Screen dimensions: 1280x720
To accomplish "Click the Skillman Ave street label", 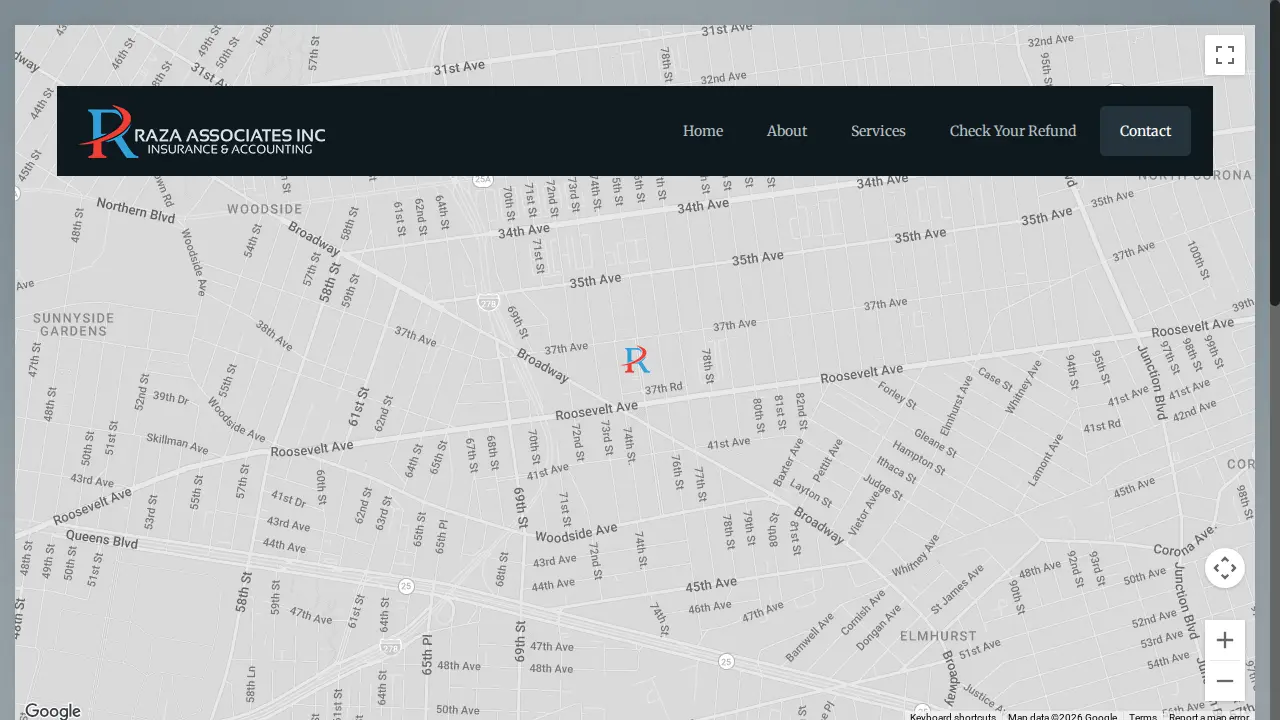I will 176,441.
